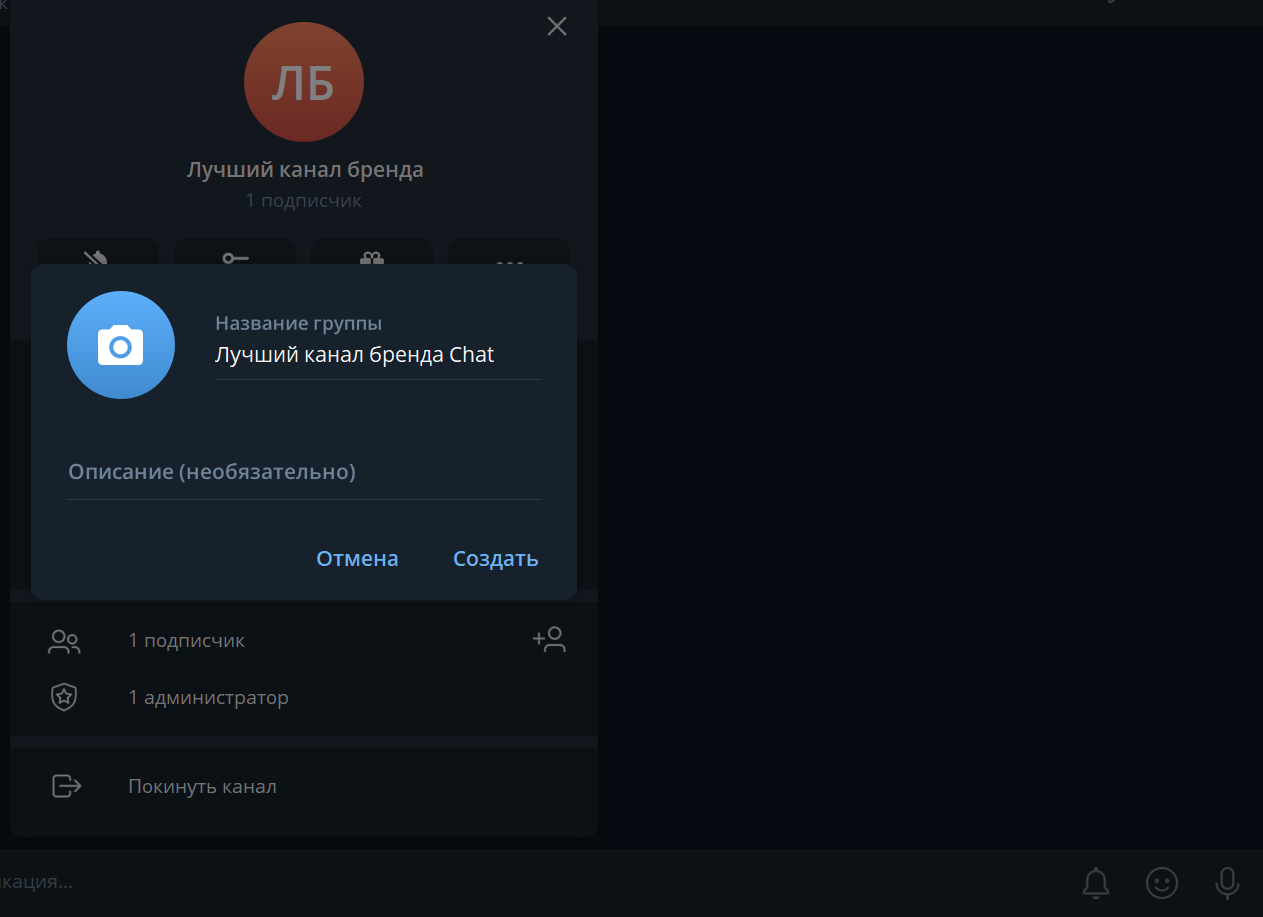Mute channel notifications with the bell icon
Viewport: 1263px width, 917px height.
coord(97,259)
